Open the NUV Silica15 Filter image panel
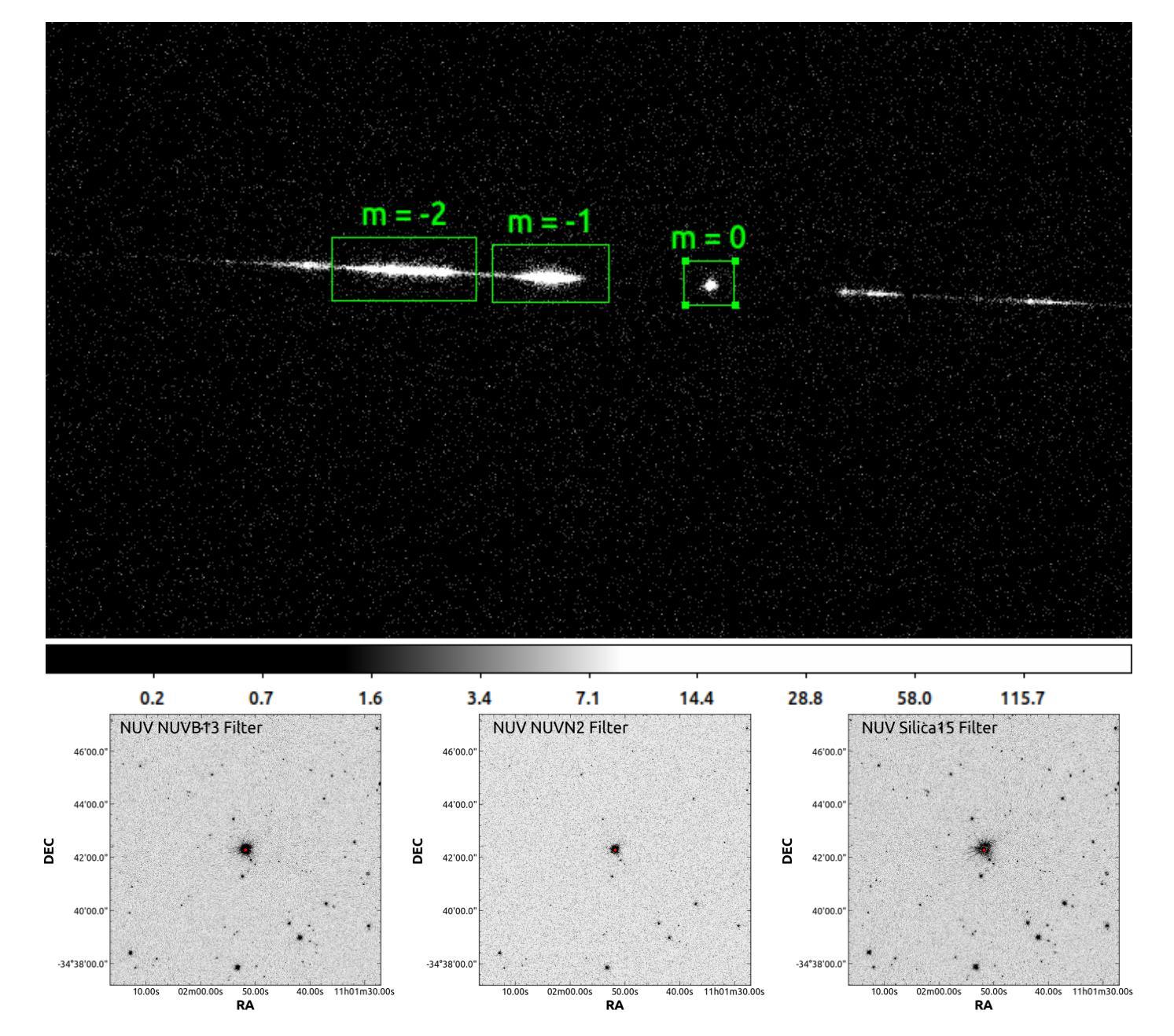1174x1036 pixels. (x=984, y=849)
